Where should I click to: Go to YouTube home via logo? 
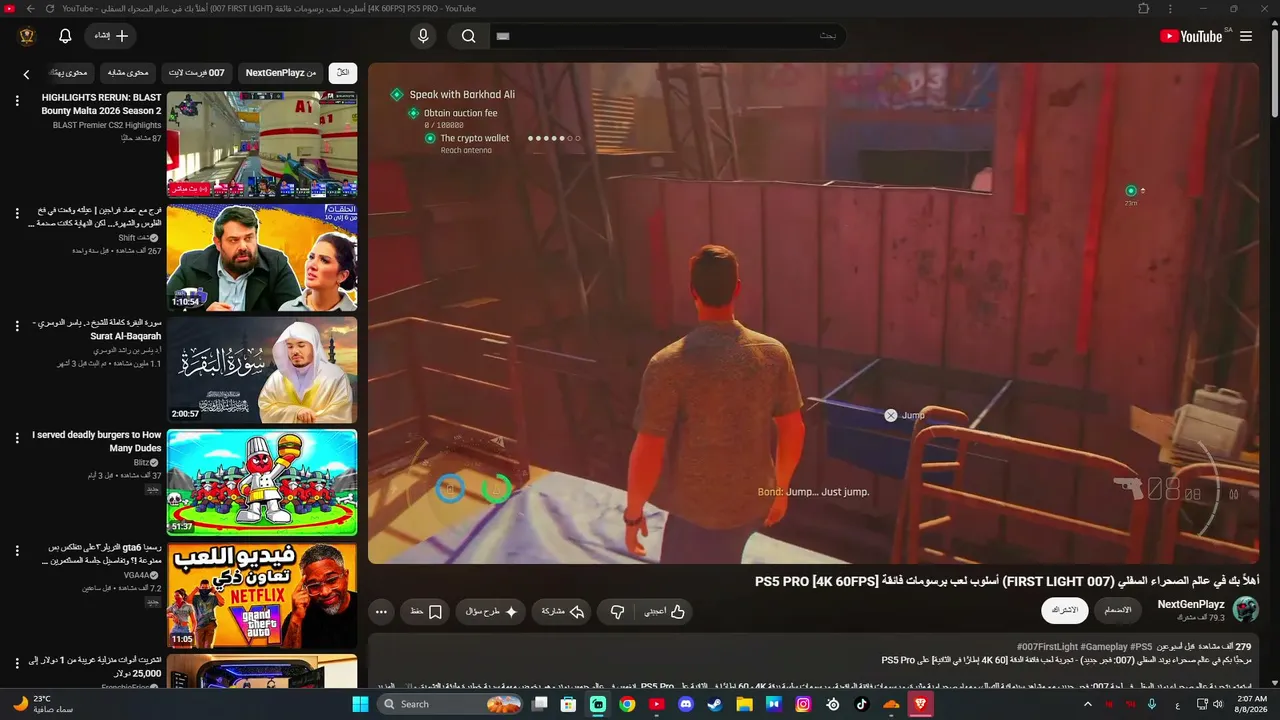coord(1191,36)
